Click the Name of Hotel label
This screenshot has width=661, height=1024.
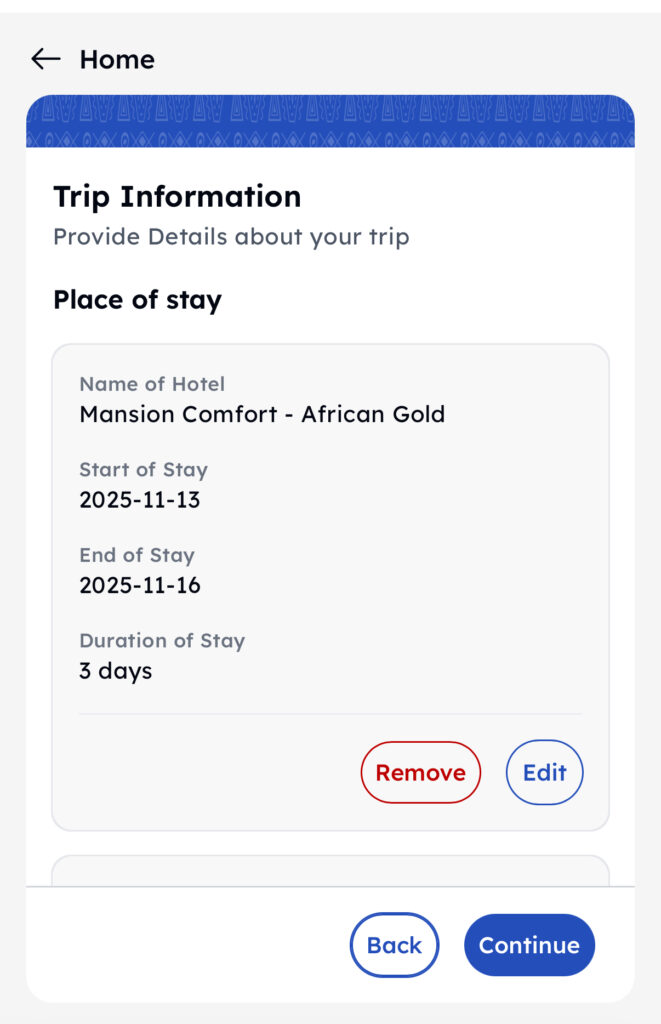[x=152, y=384]
